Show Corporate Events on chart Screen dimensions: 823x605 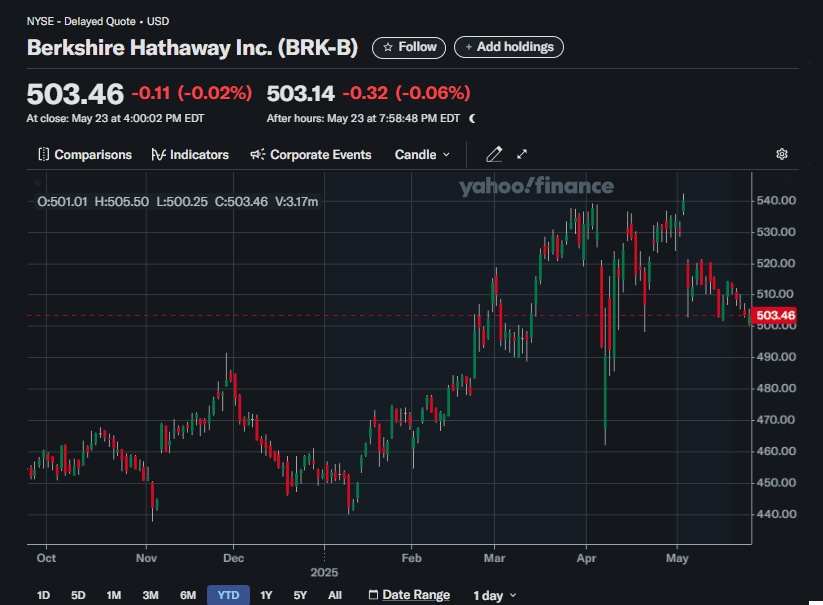[x=310, y=155]
